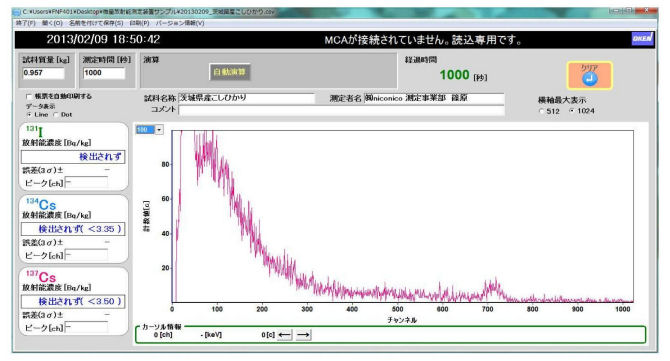
Task: Click the コメント comment field
Action: (341, 110)
